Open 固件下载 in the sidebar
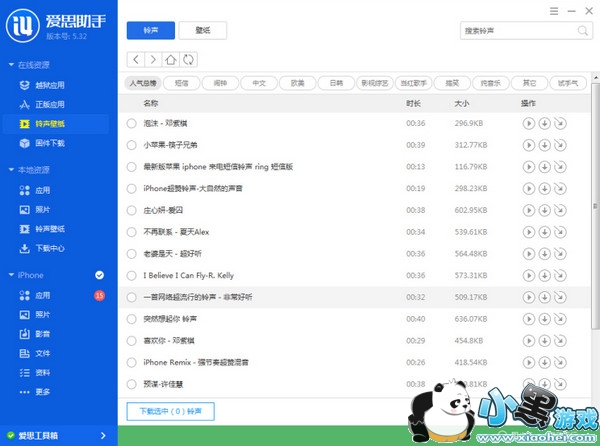 50,143
